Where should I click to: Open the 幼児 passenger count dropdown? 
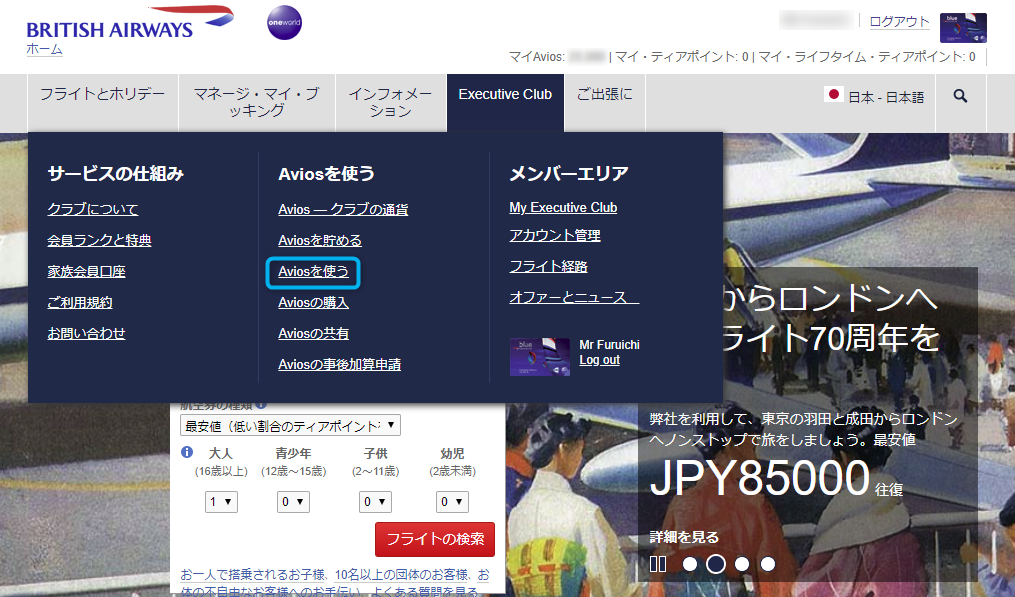(x=452, y=502)
